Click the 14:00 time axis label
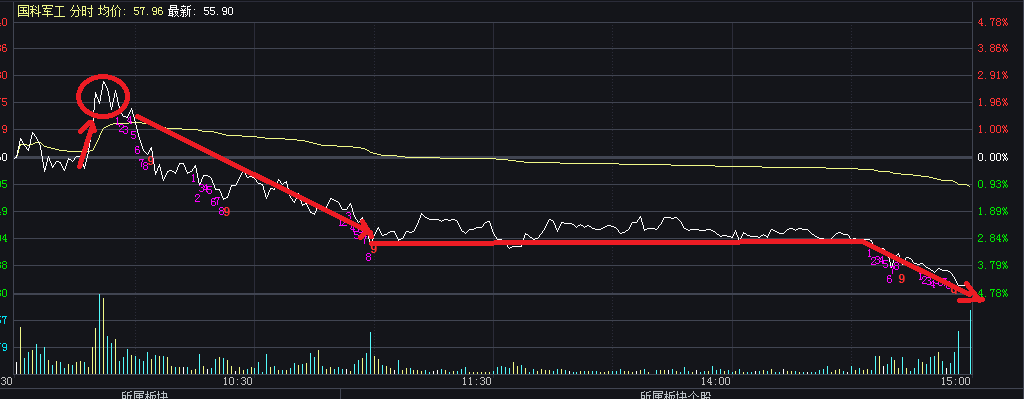The height and width of the screenshot is (399, 1024). coord(715,381)
